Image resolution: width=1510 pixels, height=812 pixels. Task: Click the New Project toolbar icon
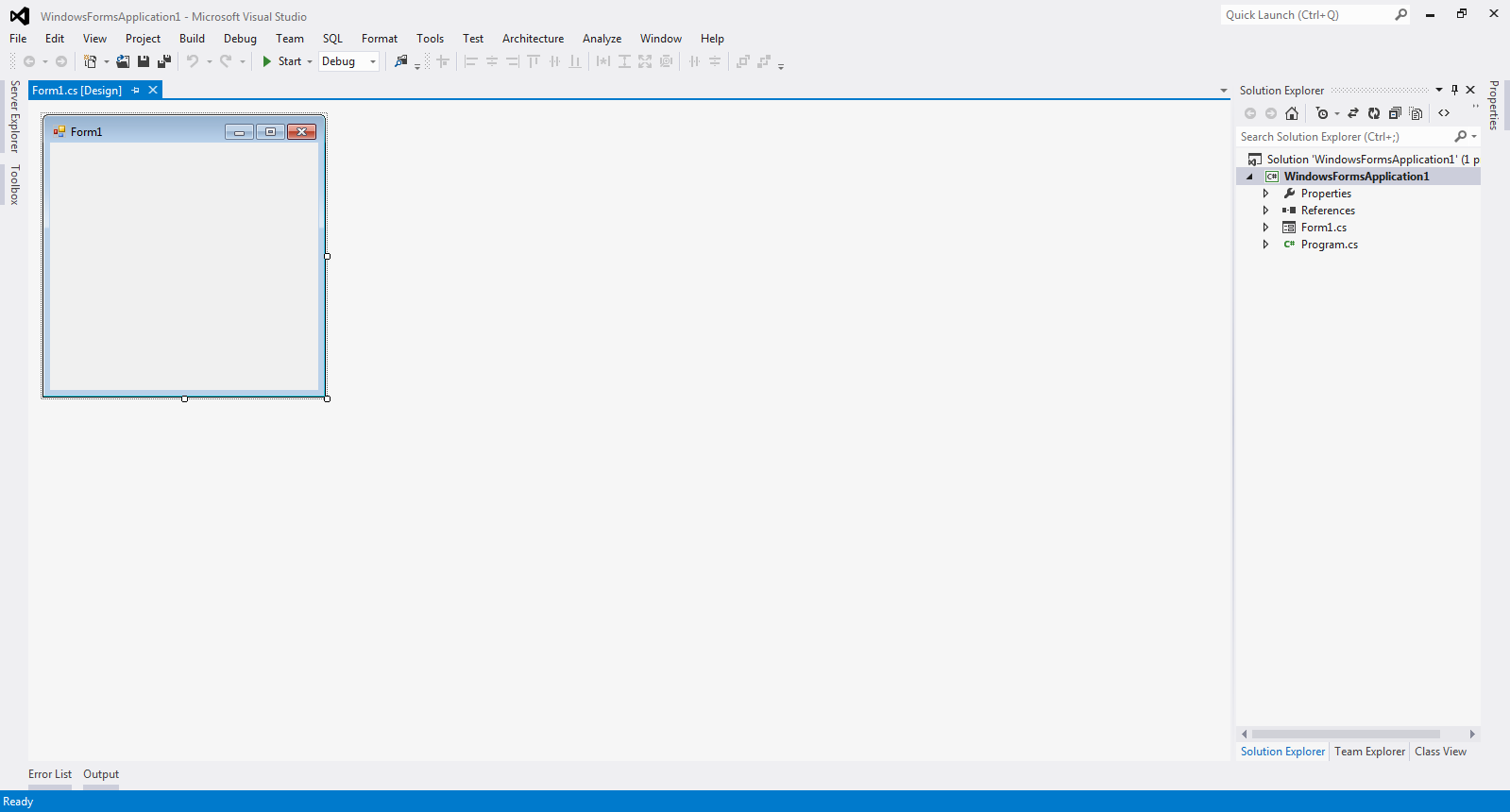(91, 61)
